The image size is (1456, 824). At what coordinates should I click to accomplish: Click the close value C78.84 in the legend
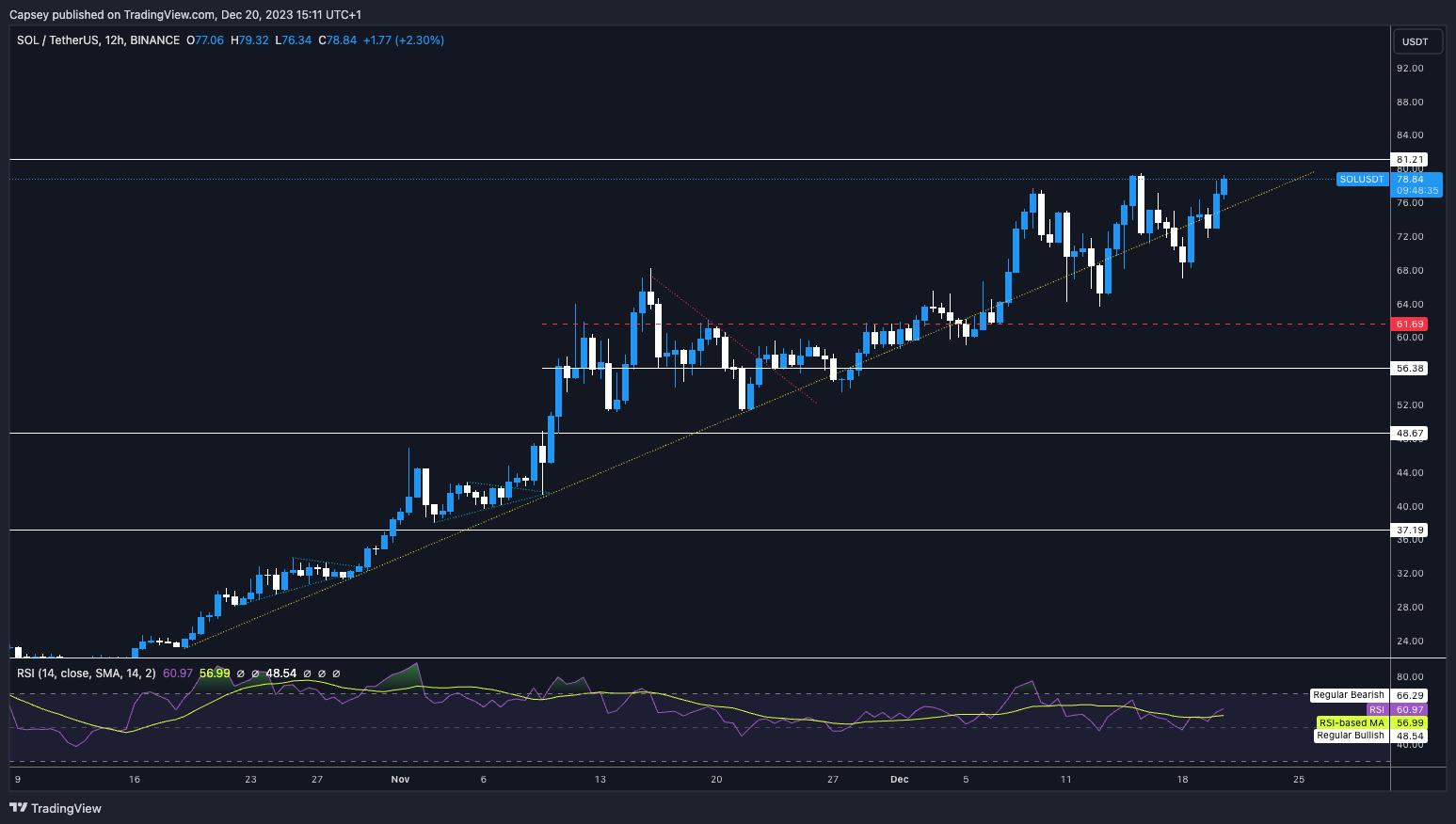[x=338, y=40]
